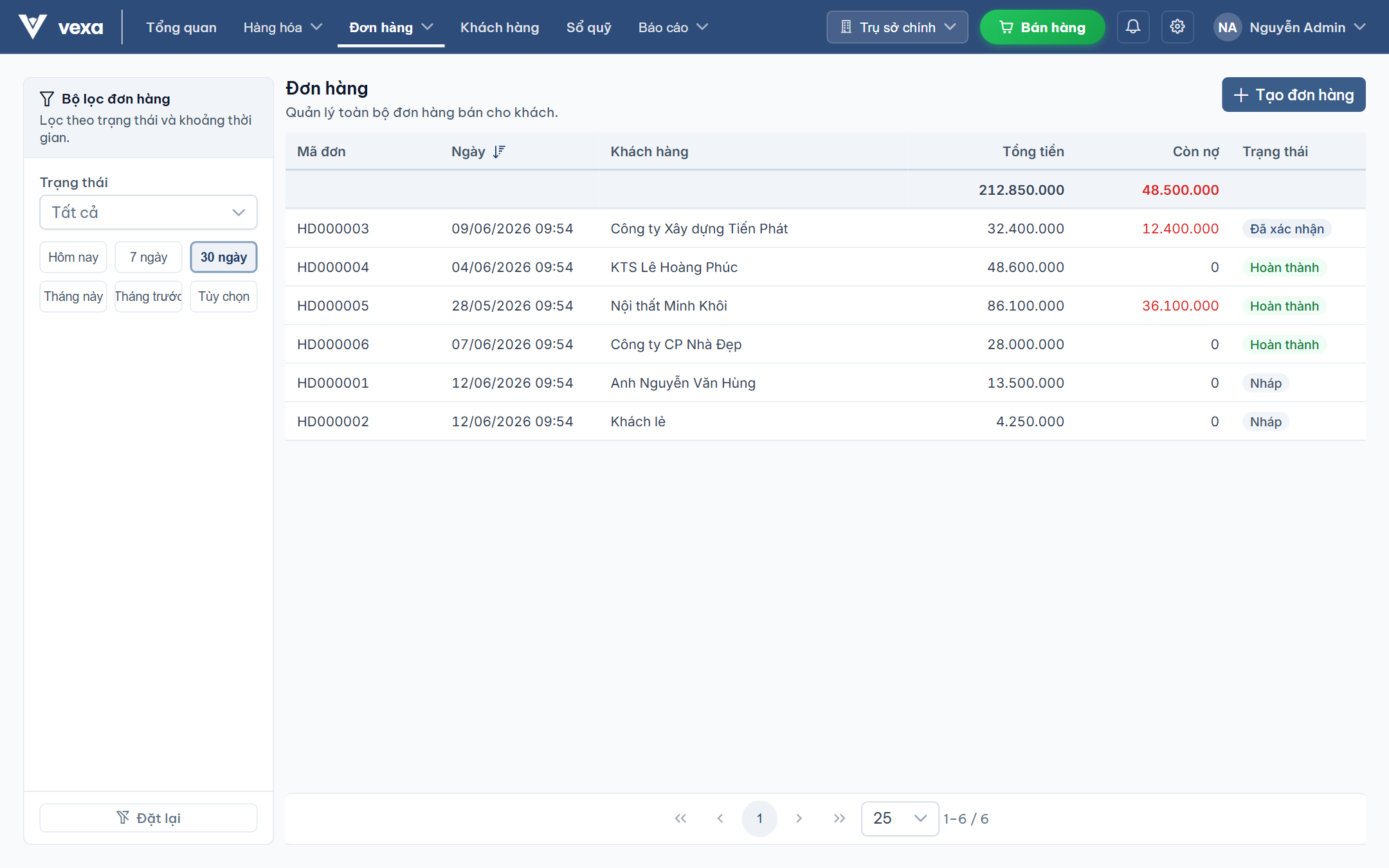
Task: Select the Hôm nay time filter
Action: coord(73,257)
